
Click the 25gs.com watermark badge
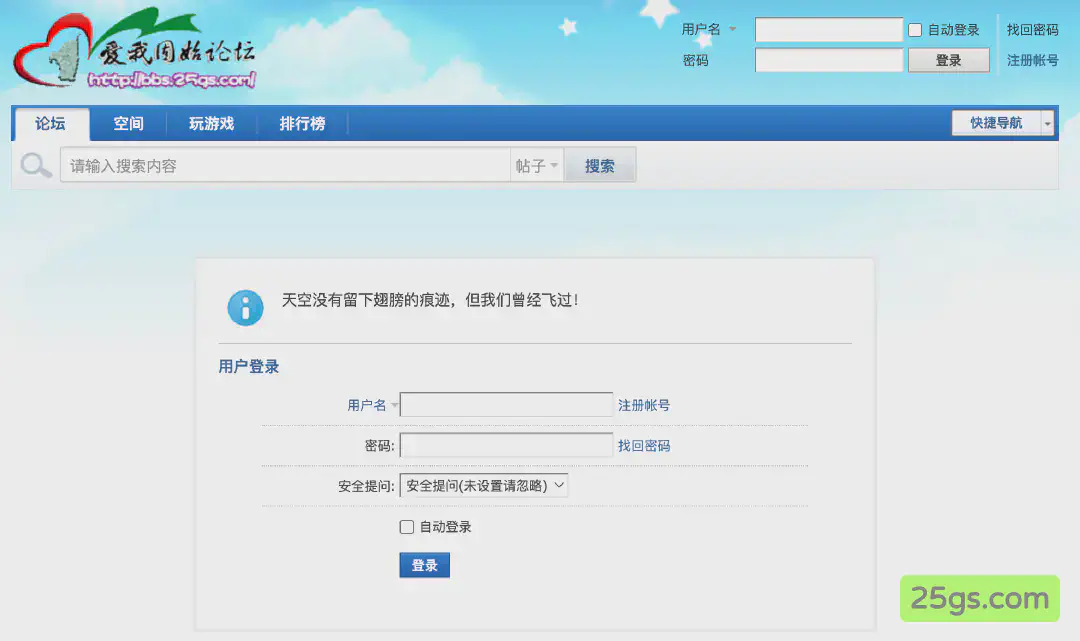(978, 598)
